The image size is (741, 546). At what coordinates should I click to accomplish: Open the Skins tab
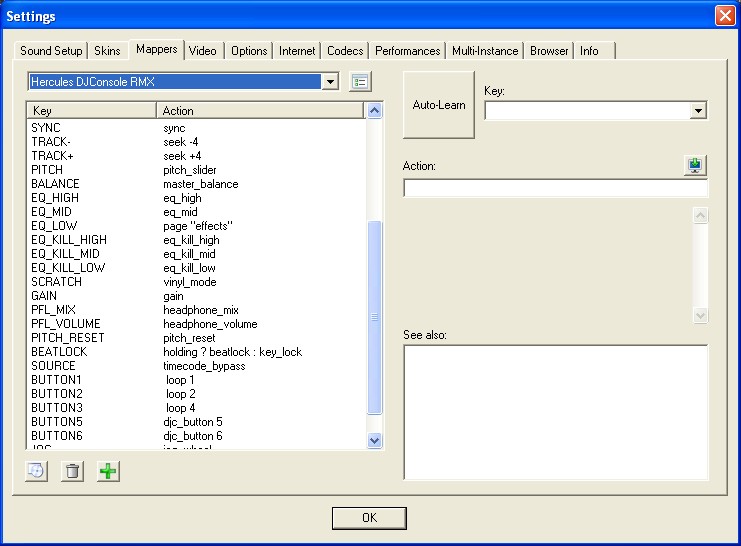click(x=106, y=51)
